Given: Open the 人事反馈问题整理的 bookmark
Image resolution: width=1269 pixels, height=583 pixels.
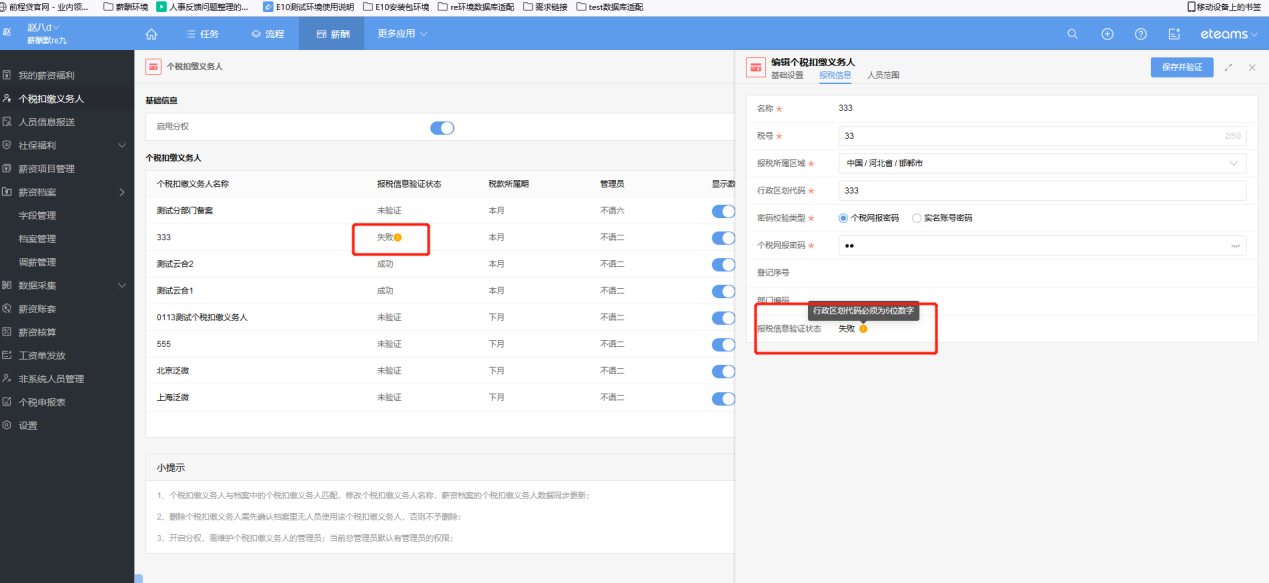Looking at the screenshot, I should click(x=202, y=6).
